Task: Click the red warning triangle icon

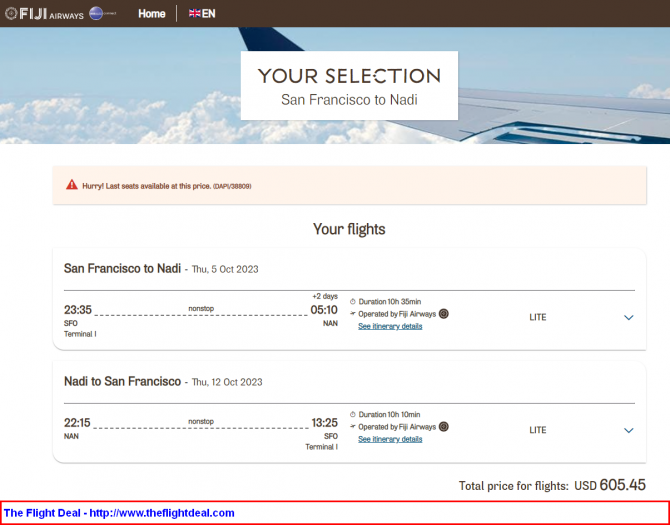Action: pyautogui.click(x=72, y=185)
